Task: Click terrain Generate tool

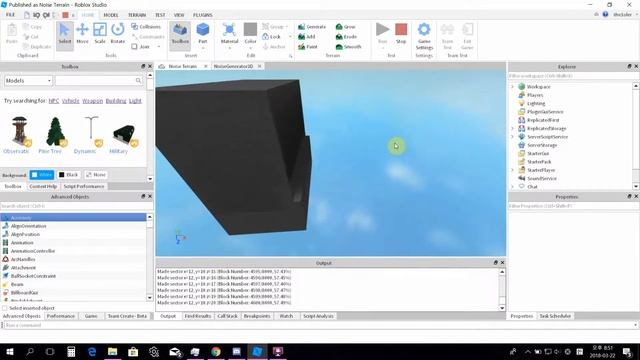Action: point(312,27)
